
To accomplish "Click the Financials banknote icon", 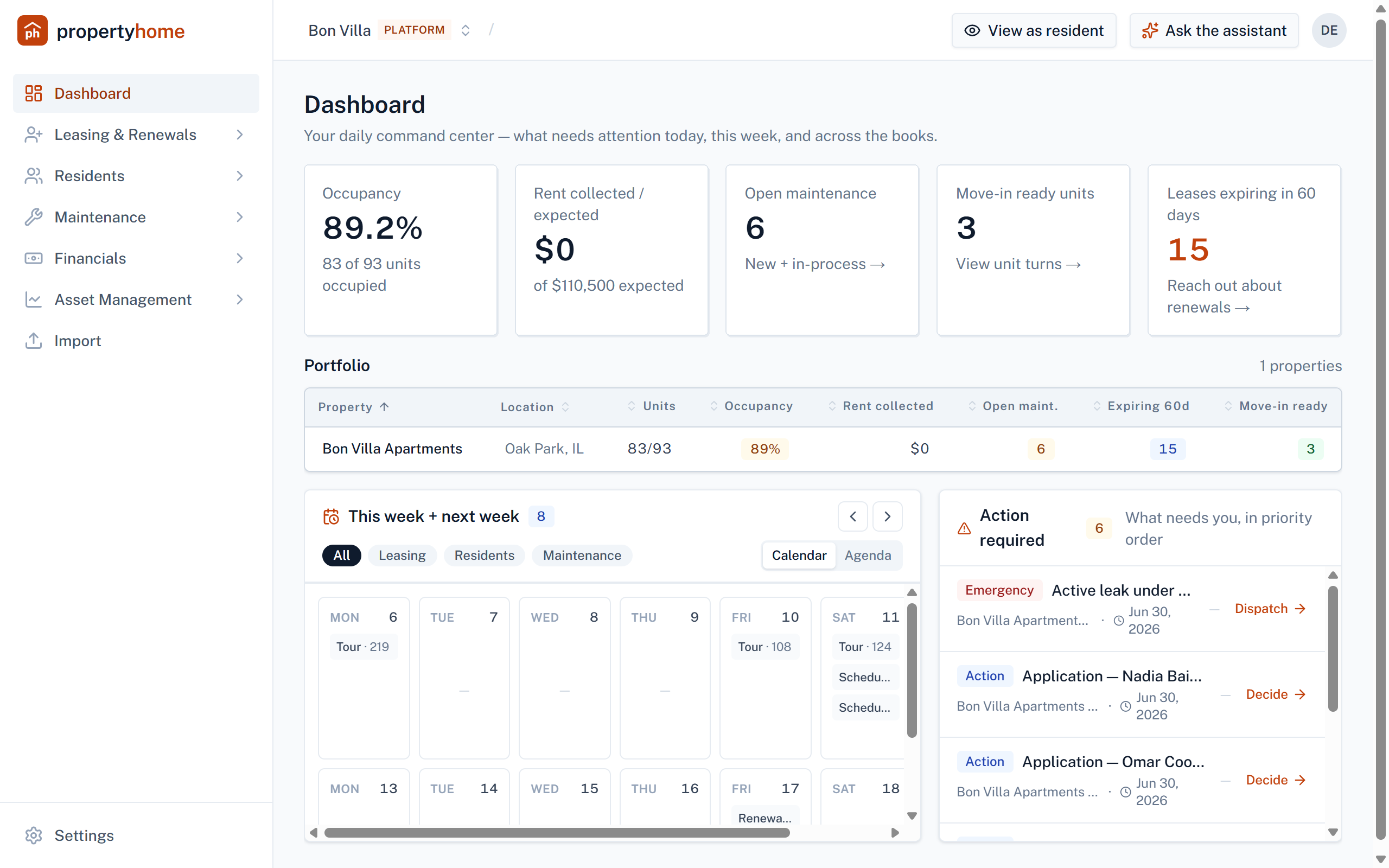I will coord(34,258).
